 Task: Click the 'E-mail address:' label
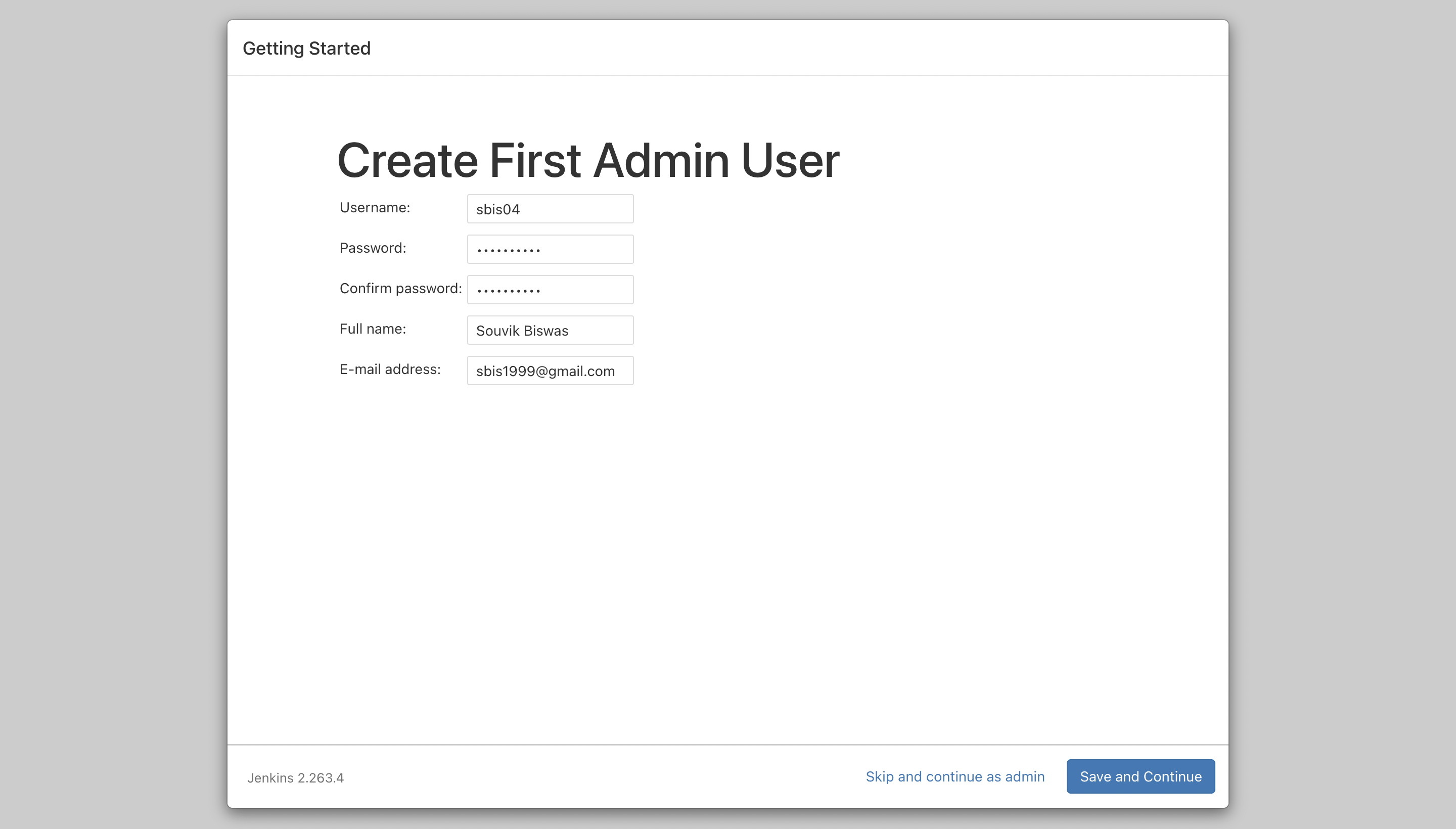click(390, 370)
